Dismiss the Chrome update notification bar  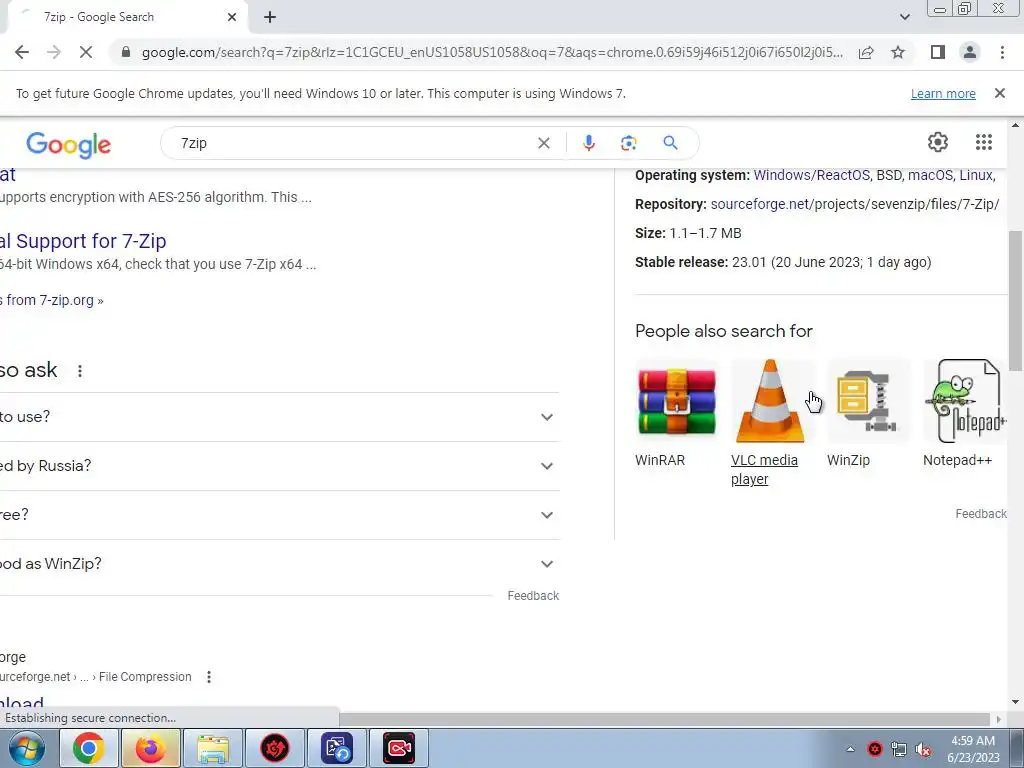click(999, 93)
